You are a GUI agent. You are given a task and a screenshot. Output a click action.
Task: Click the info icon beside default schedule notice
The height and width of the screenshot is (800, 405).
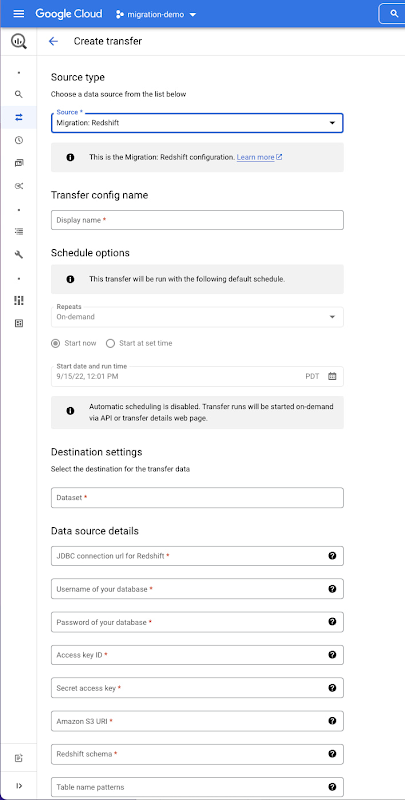point(70,279)
